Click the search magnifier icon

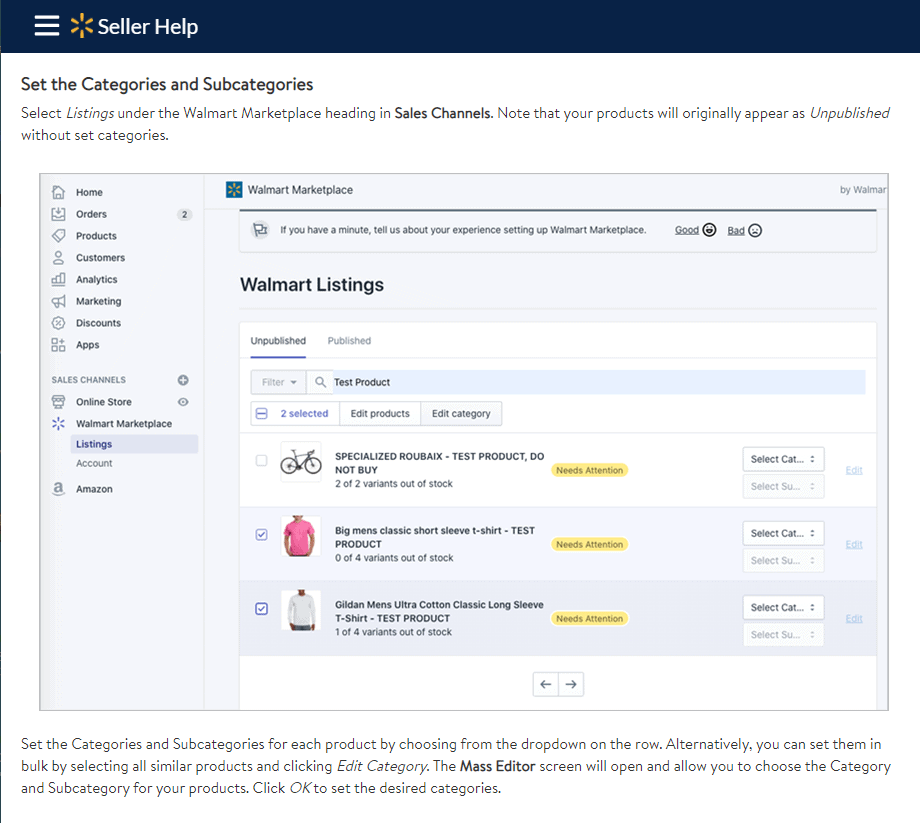tap(320, 382)
